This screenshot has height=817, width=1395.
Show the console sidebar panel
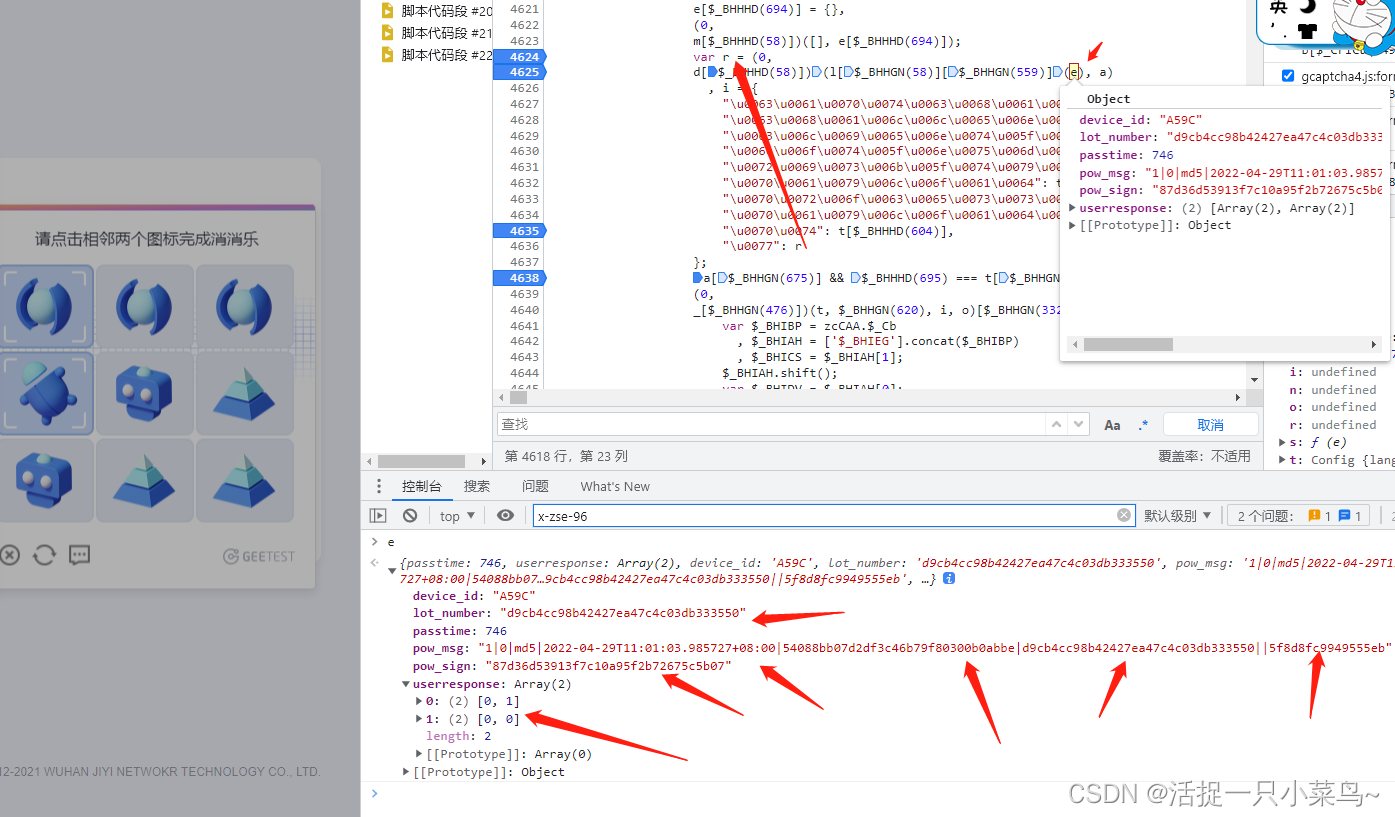pos(378,516)
